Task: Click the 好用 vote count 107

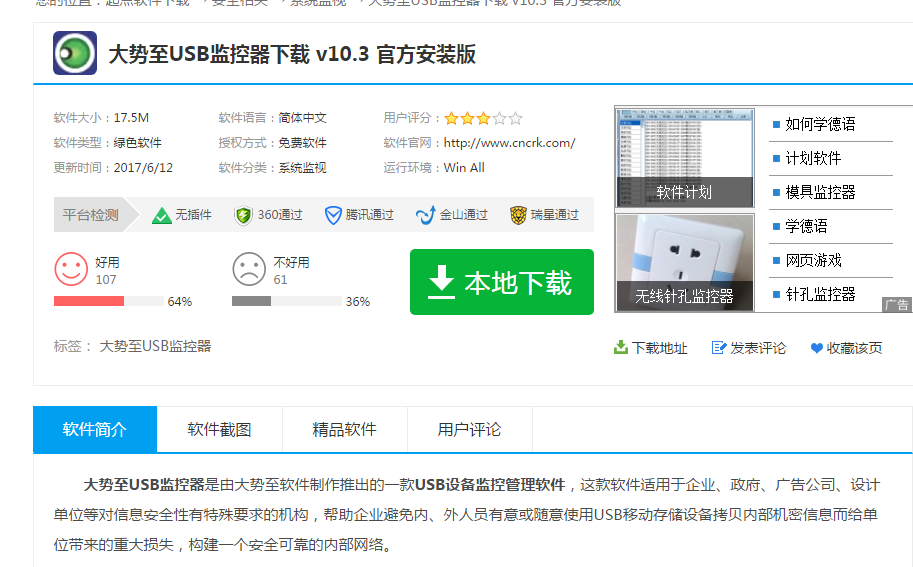Action: (106, 280)
